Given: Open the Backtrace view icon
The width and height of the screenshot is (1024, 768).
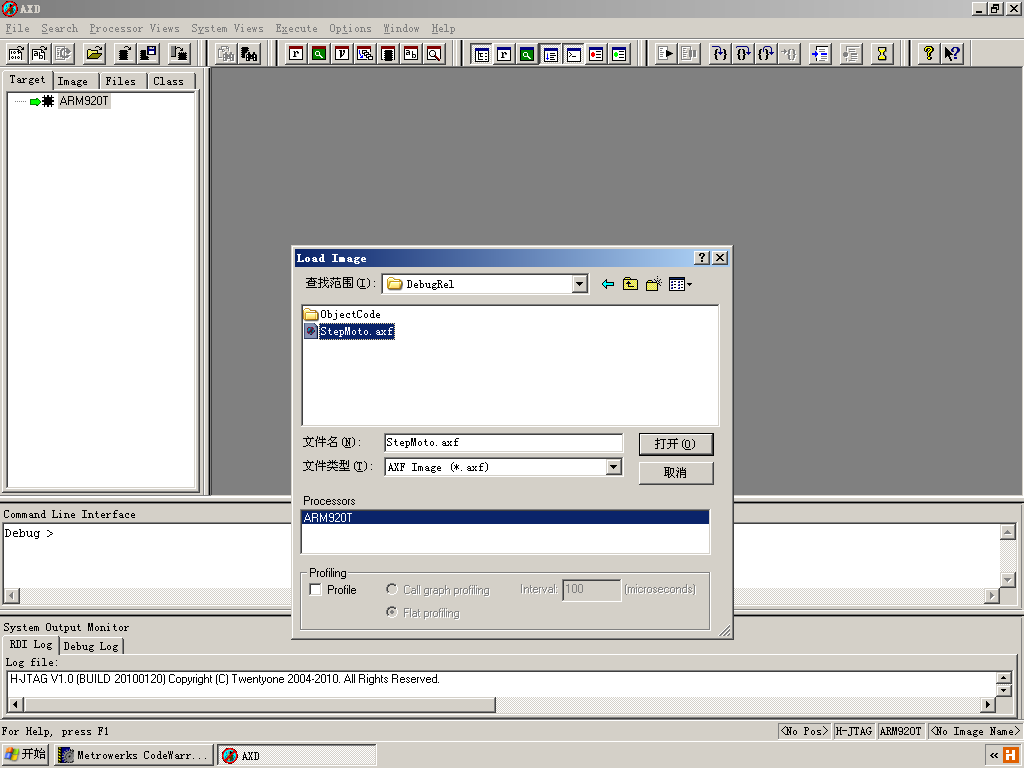Looking at the screenshot, I should 365,54.
